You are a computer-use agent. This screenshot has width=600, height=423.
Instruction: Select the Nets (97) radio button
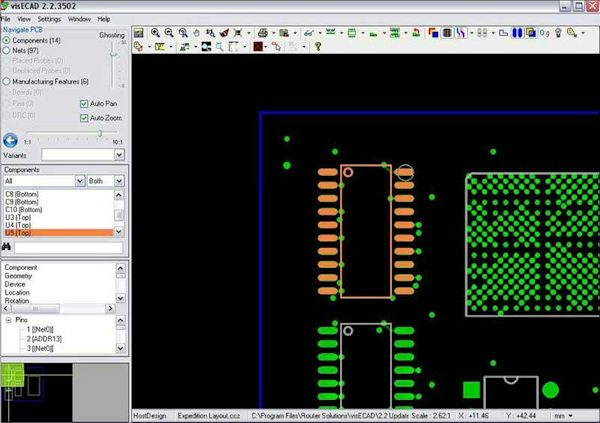tap(6, 51)
